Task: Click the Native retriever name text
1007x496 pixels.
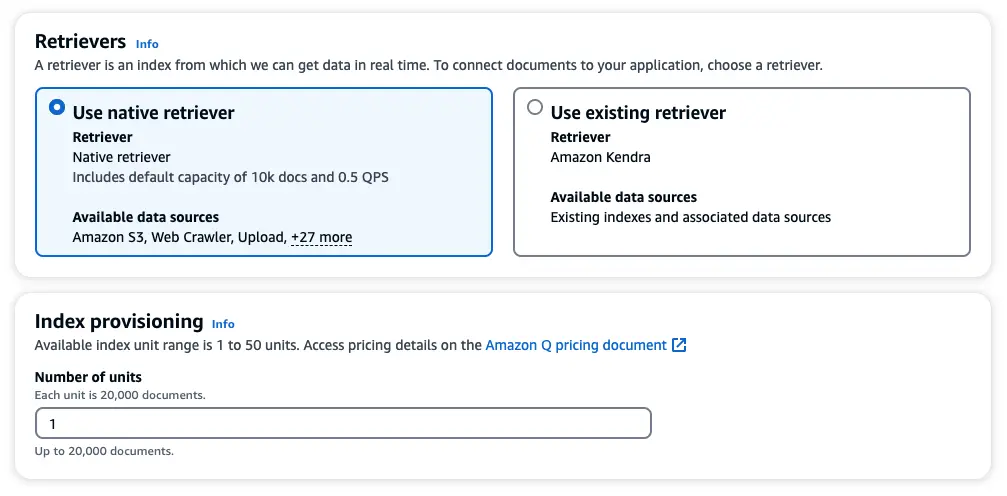Action: pyautogui.click(x=122, y=157)
